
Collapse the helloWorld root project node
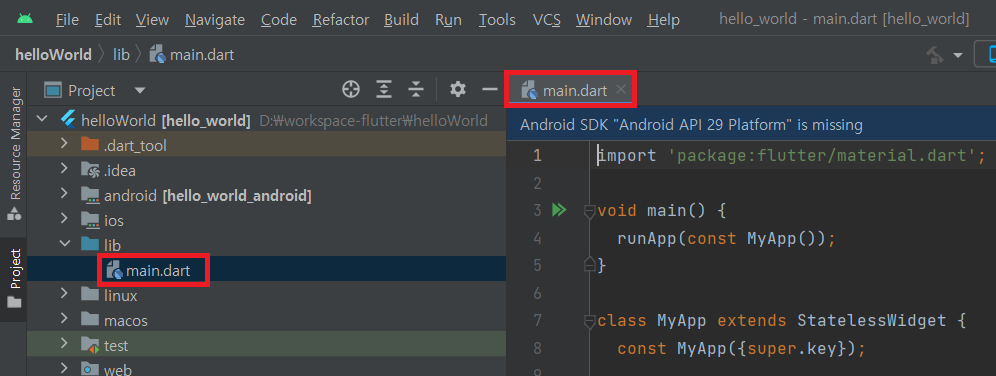pyautogui.click(x=43, y=119)
